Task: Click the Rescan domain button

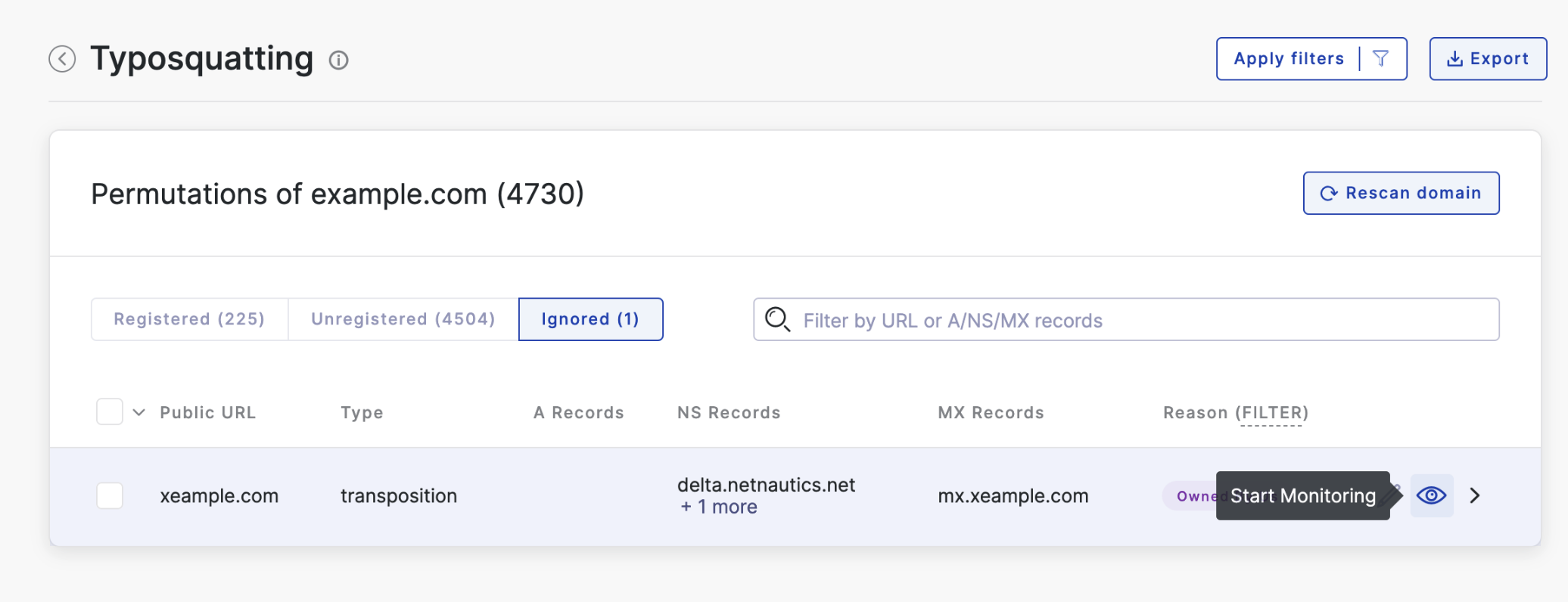Action: click(1401, 193)
